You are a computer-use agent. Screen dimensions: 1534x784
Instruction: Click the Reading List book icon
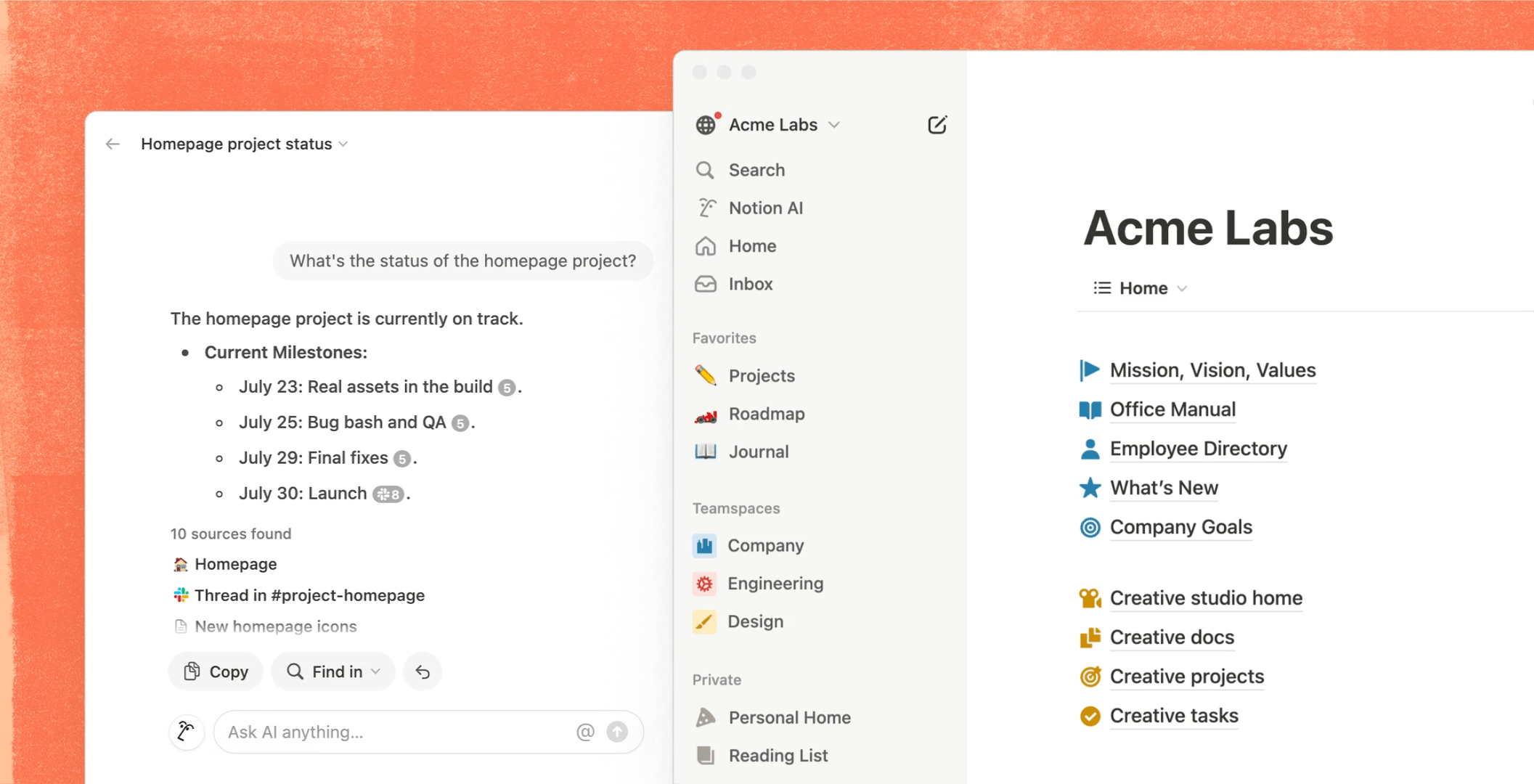tap(706, 756)
